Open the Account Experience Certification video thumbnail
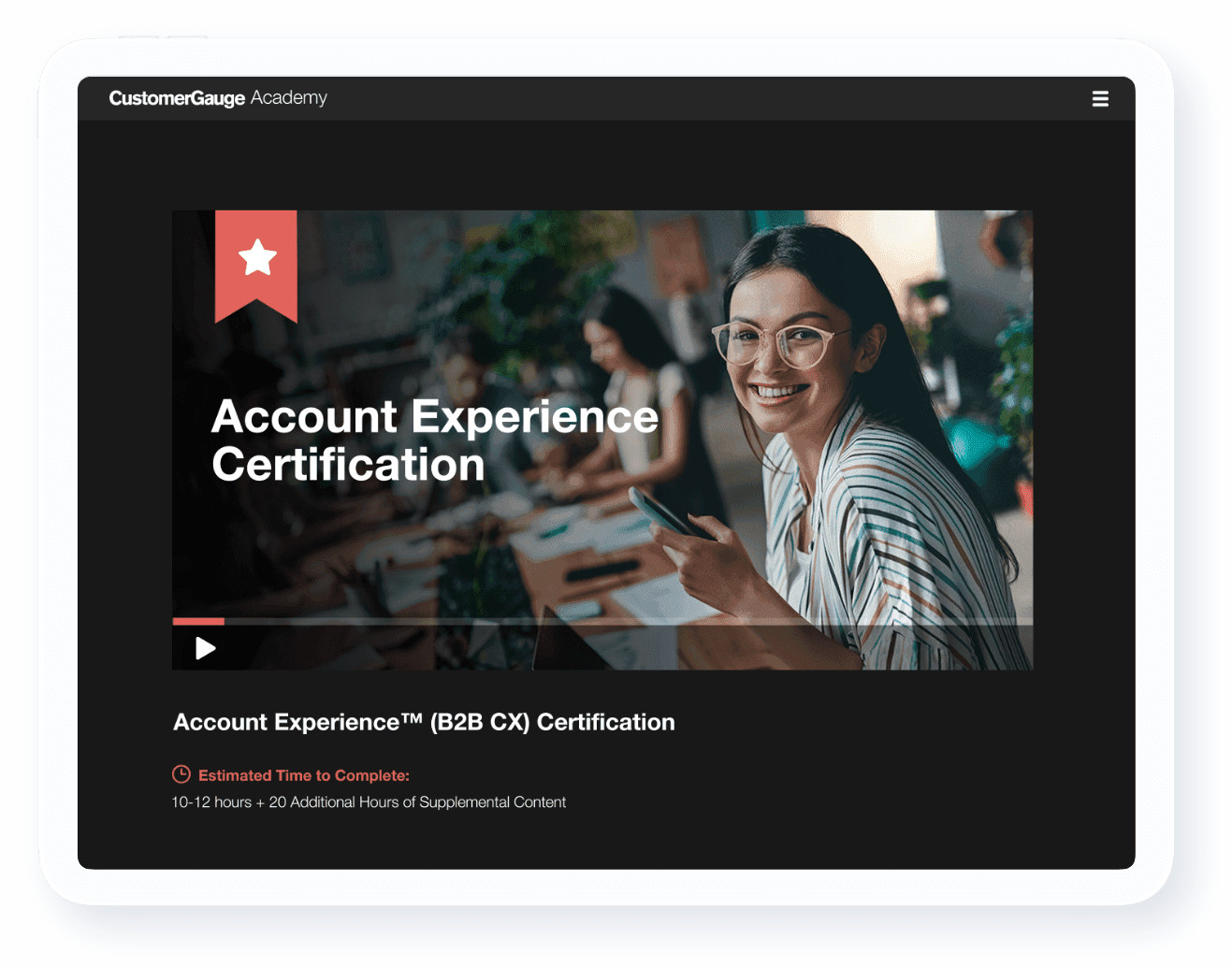The height and width of the screenshot is (967, 1232). tap(602, 440)
